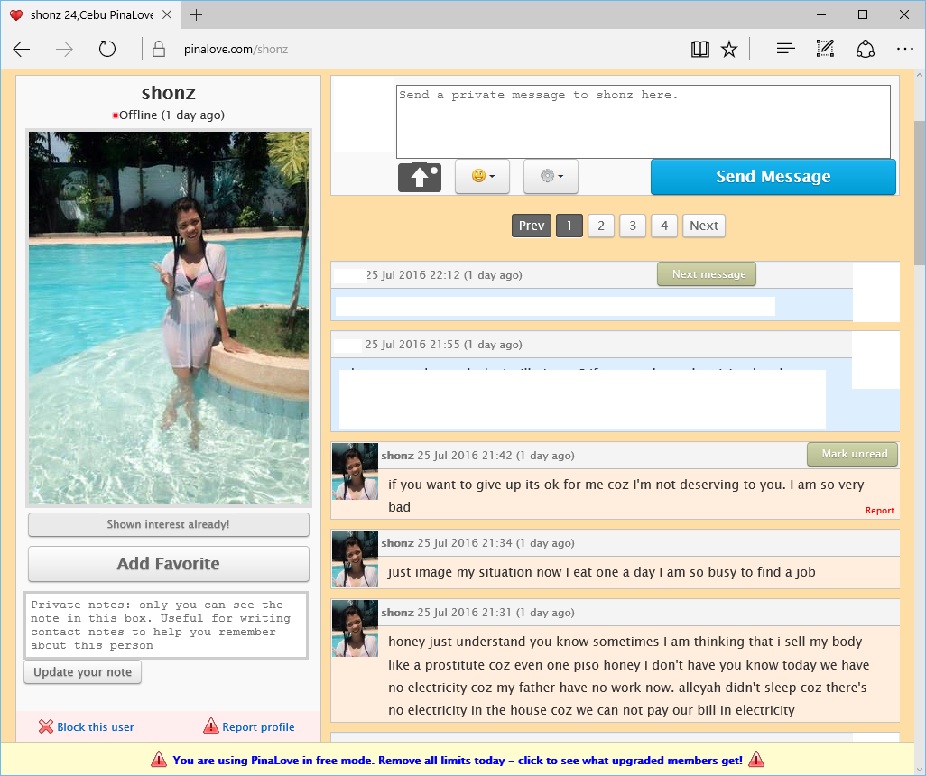Open the gift options dropdown

click(550, 177)
